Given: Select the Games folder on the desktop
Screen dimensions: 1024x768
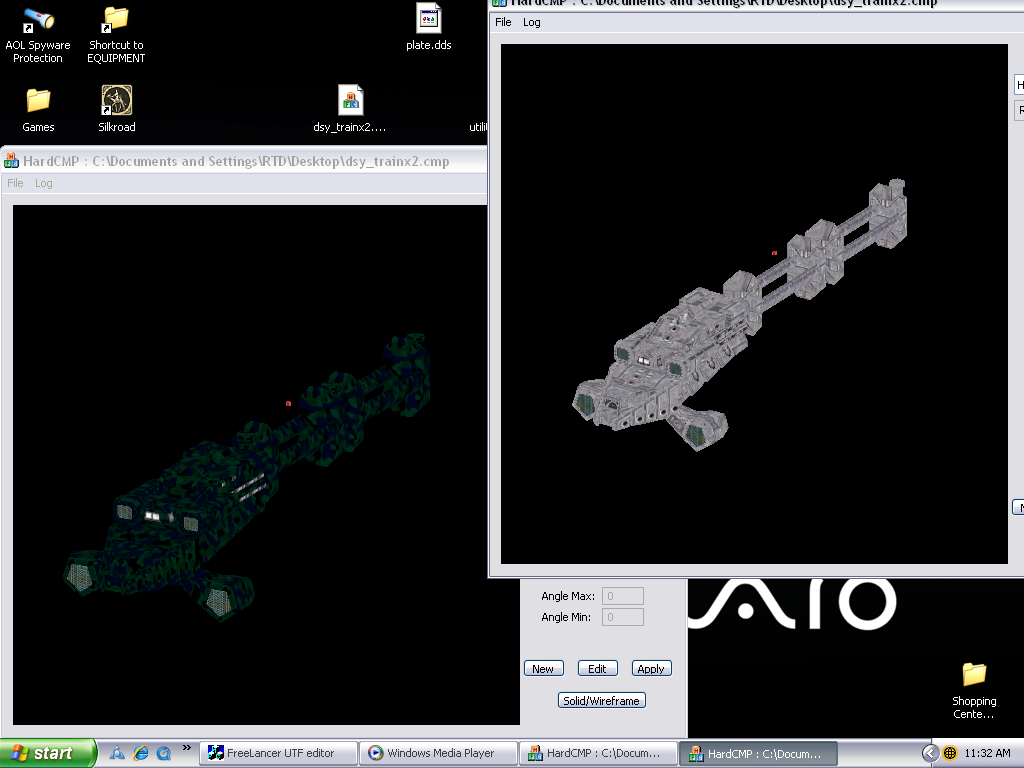Looking at the screenshot, I should point(38,101).
